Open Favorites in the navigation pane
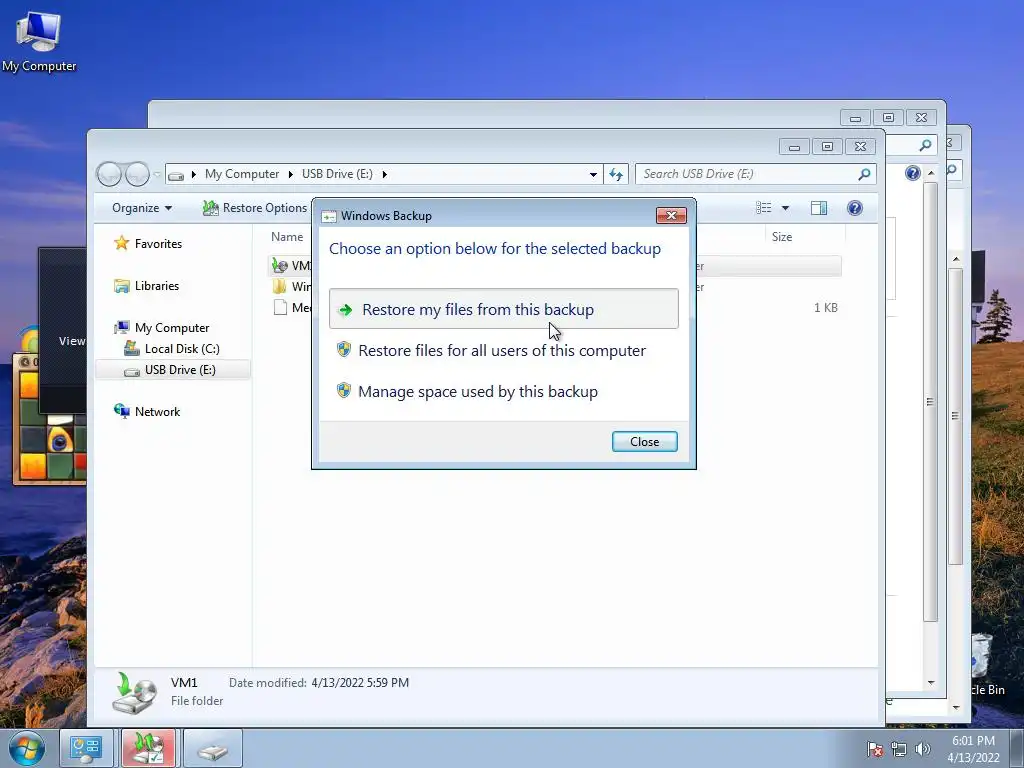Viewport: 1024px width, 768px height. click(x=158, y=244)
